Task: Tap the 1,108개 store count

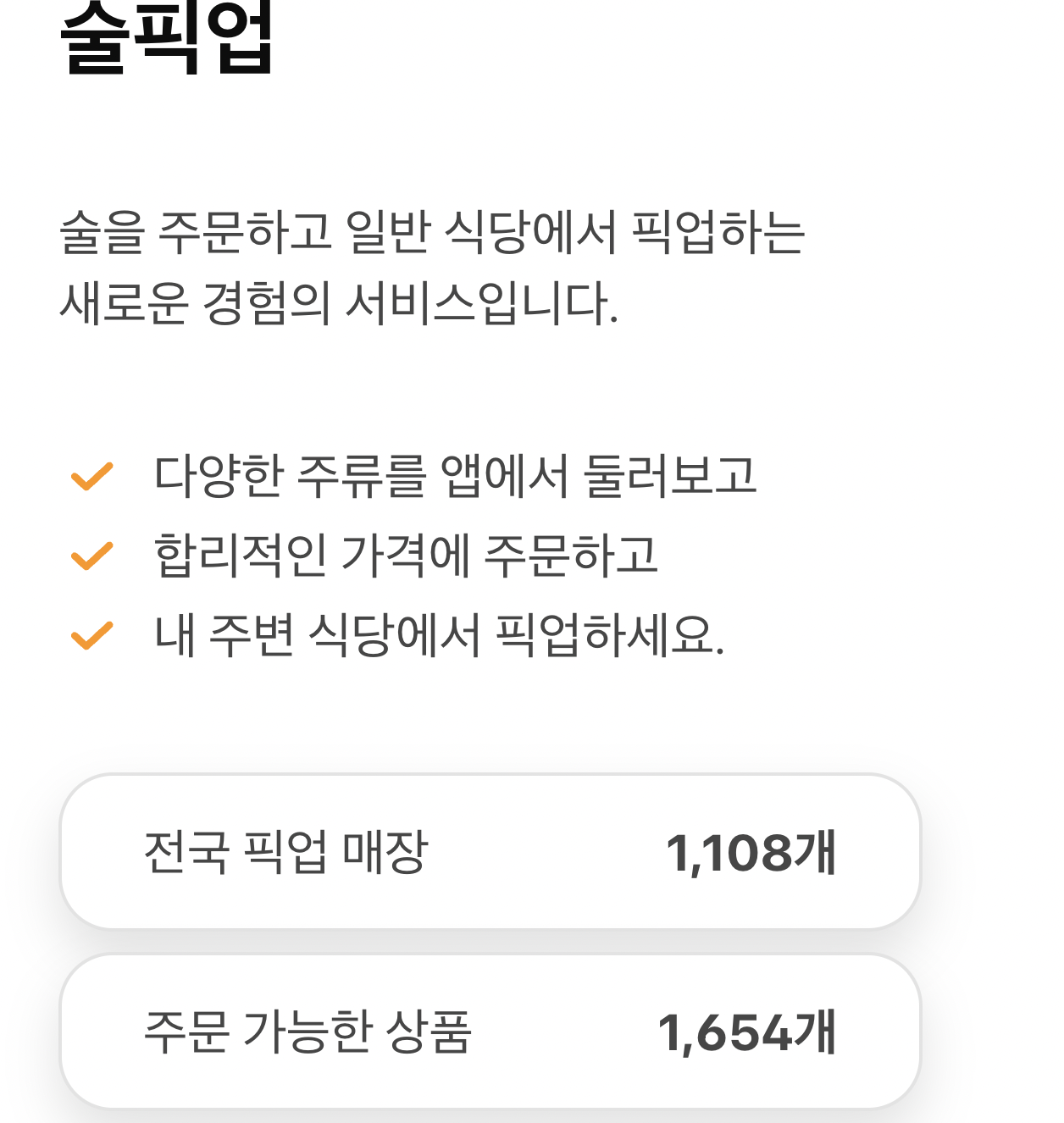Action: [x=751, y=853]
